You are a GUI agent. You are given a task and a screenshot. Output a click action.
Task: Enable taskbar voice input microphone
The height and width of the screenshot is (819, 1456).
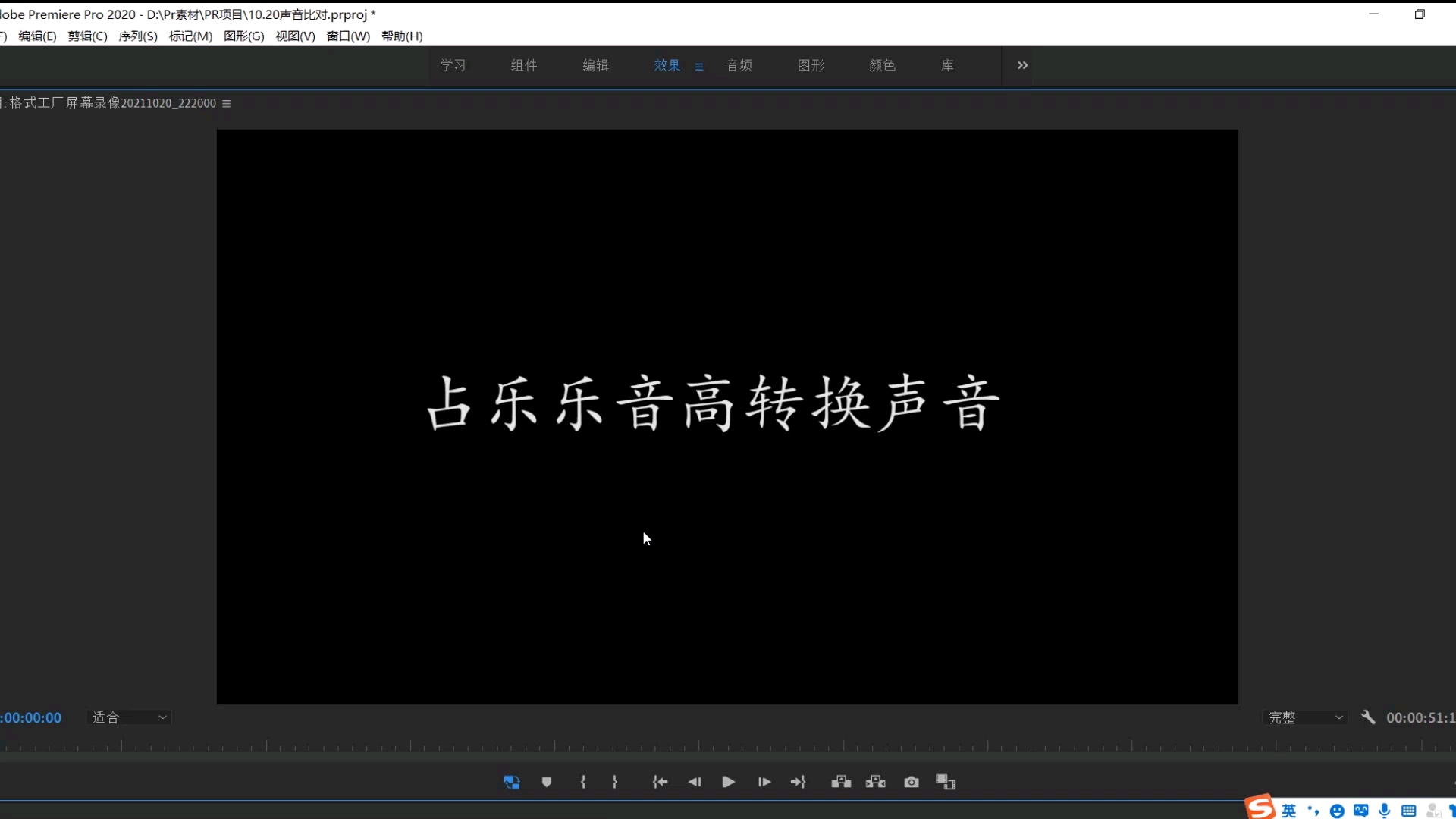(x=1384, y=811)
